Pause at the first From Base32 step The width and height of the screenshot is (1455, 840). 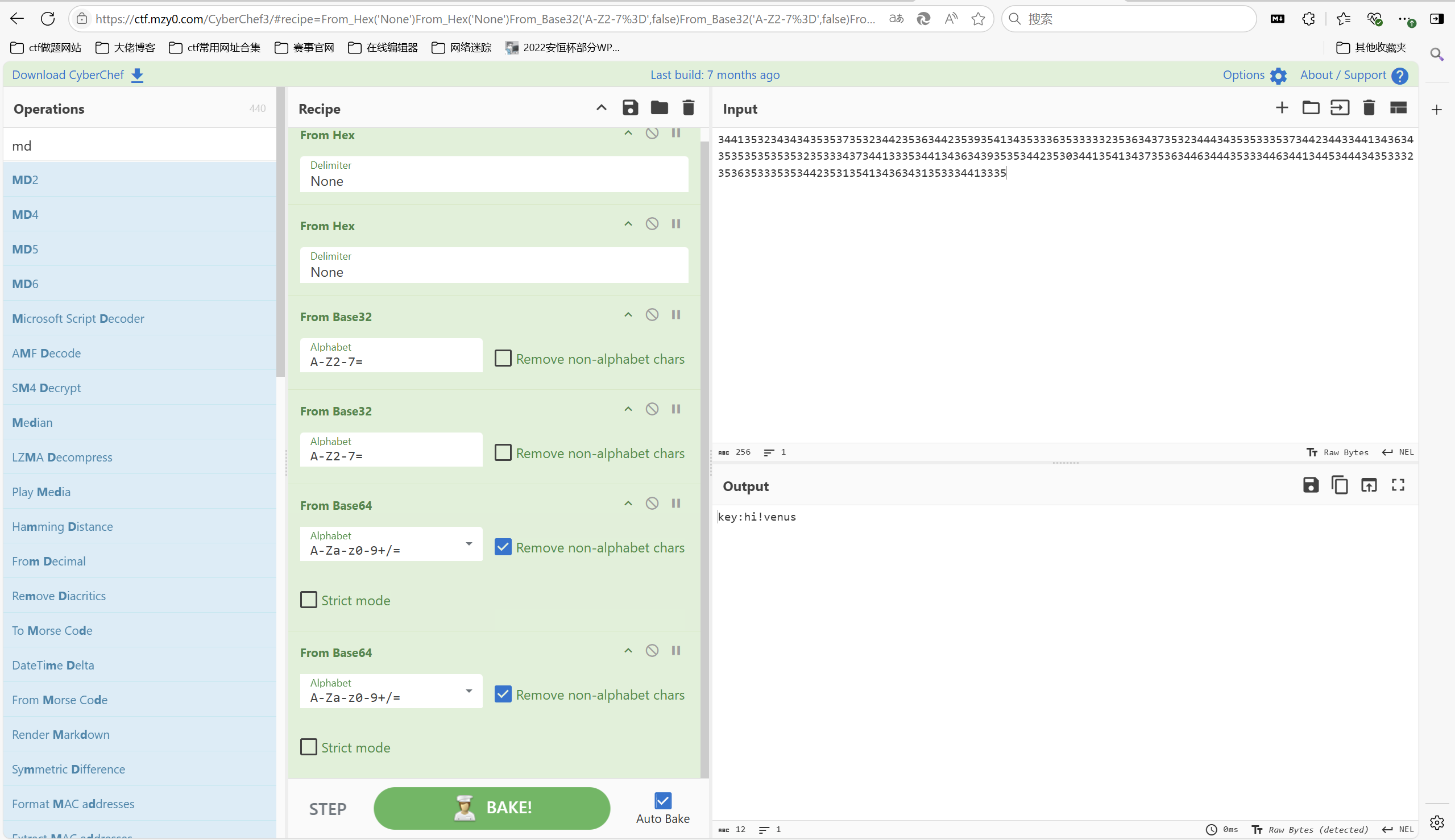(x=675, y=314)
